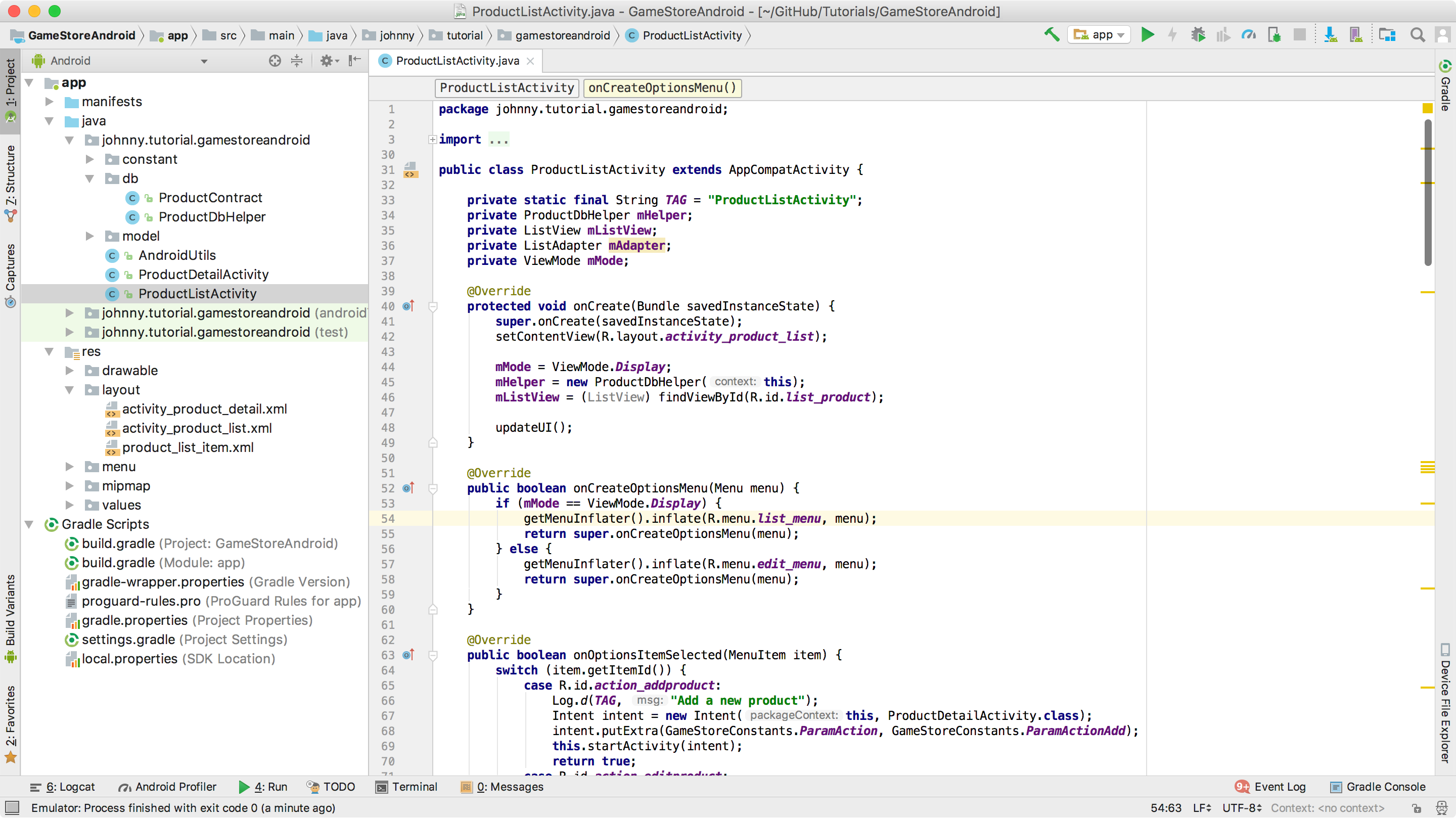Toggle the Captures tool window

pyautogui.click(x=10, y=276)
